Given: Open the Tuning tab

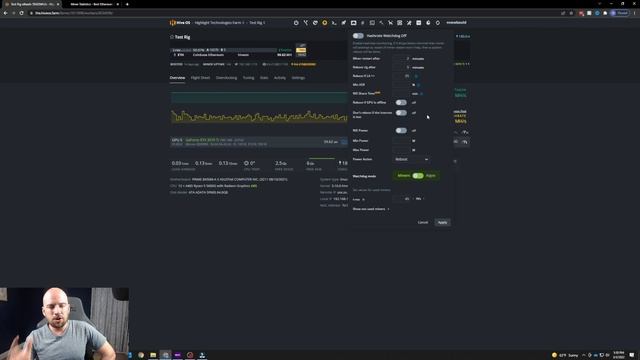Looking at the screenshot, I should coord(248,78).
